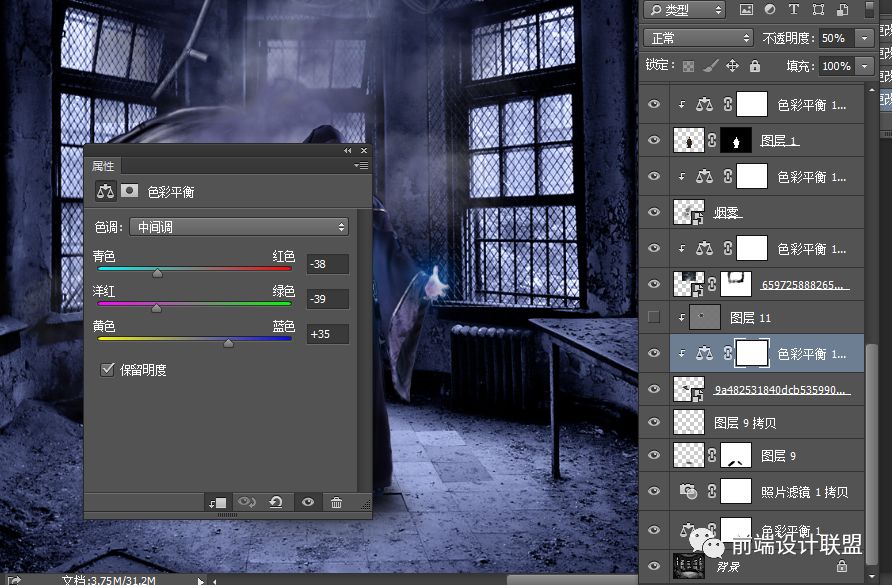Screen dimensions: 892x585
Task: Hide the 图层 9 拷贝 layer
Action: (x=654, y=422)
